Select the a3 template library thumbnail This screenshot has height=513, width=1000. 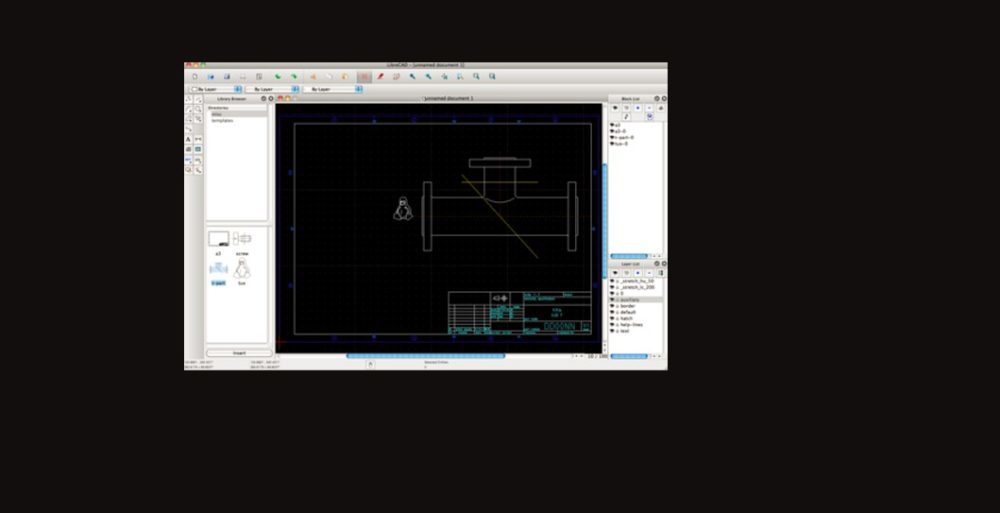[218, 239]
